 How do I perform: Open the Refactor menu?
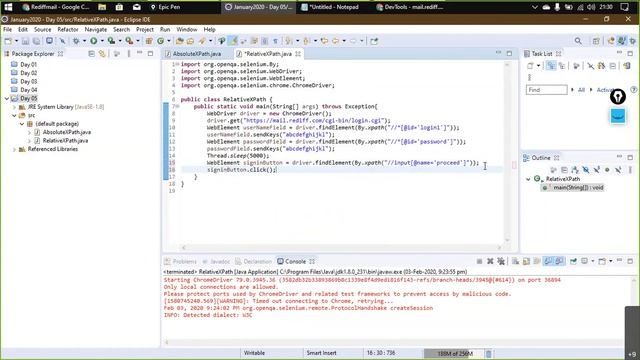[x=68, y=30]
